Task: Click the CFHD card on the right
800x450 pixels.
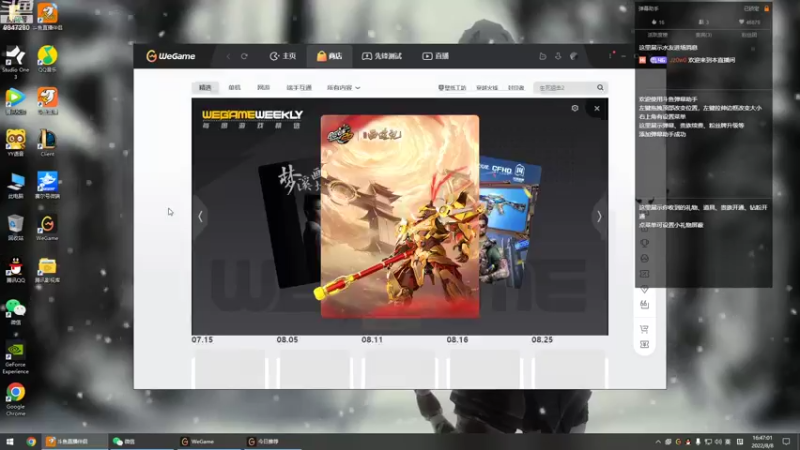Action: (x=510, y=222)
